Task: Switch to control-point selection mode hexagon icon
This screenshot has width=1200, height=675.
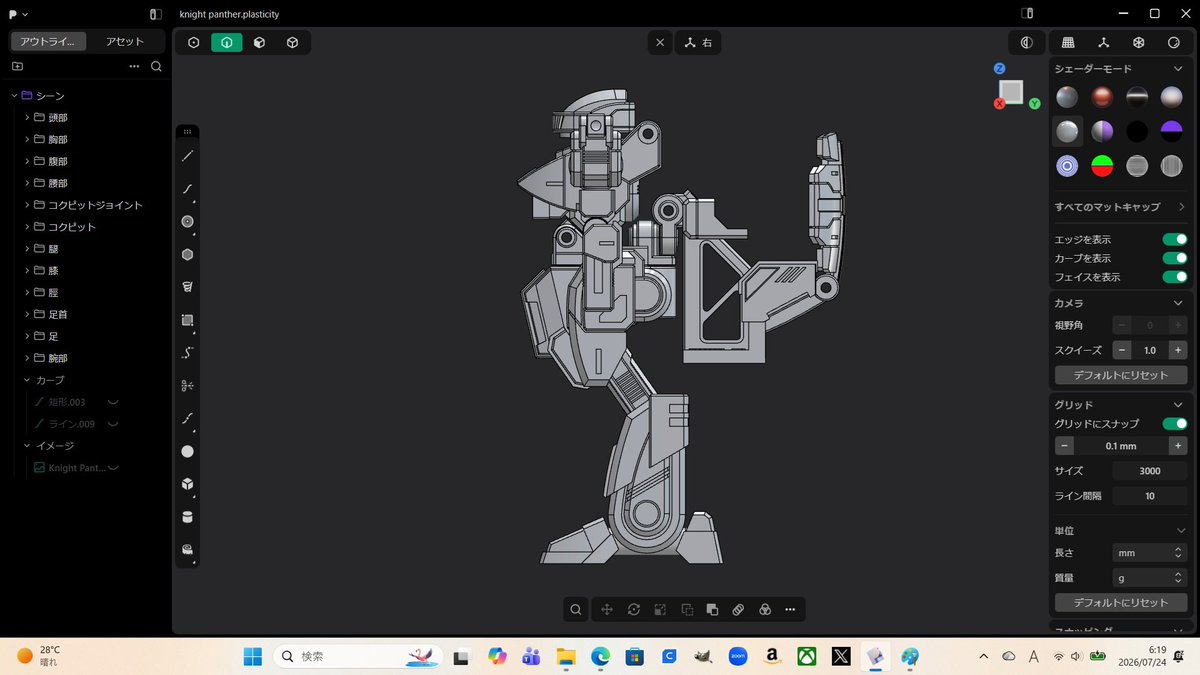Action: click(x=194, y=43)
